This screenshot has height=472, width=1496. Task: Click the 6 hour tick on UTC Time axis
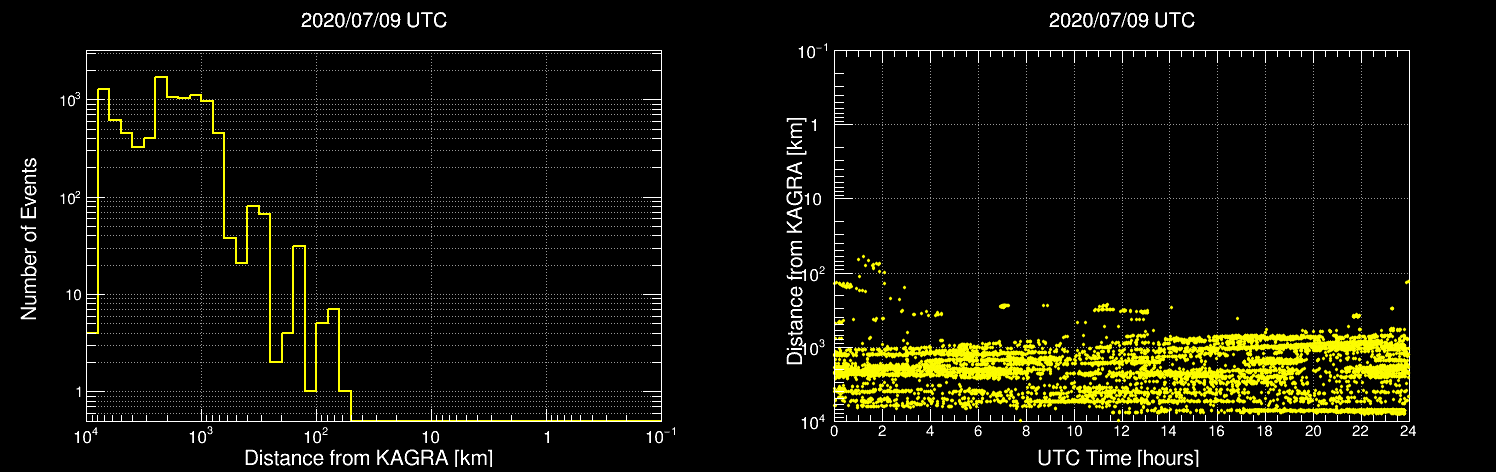[x=978, y=433]
